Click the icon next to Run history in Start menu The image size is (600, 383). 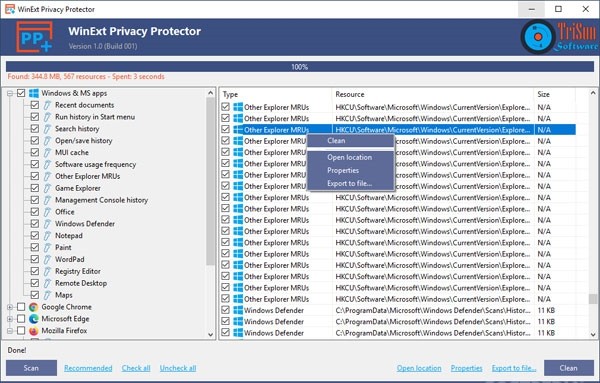47,117
